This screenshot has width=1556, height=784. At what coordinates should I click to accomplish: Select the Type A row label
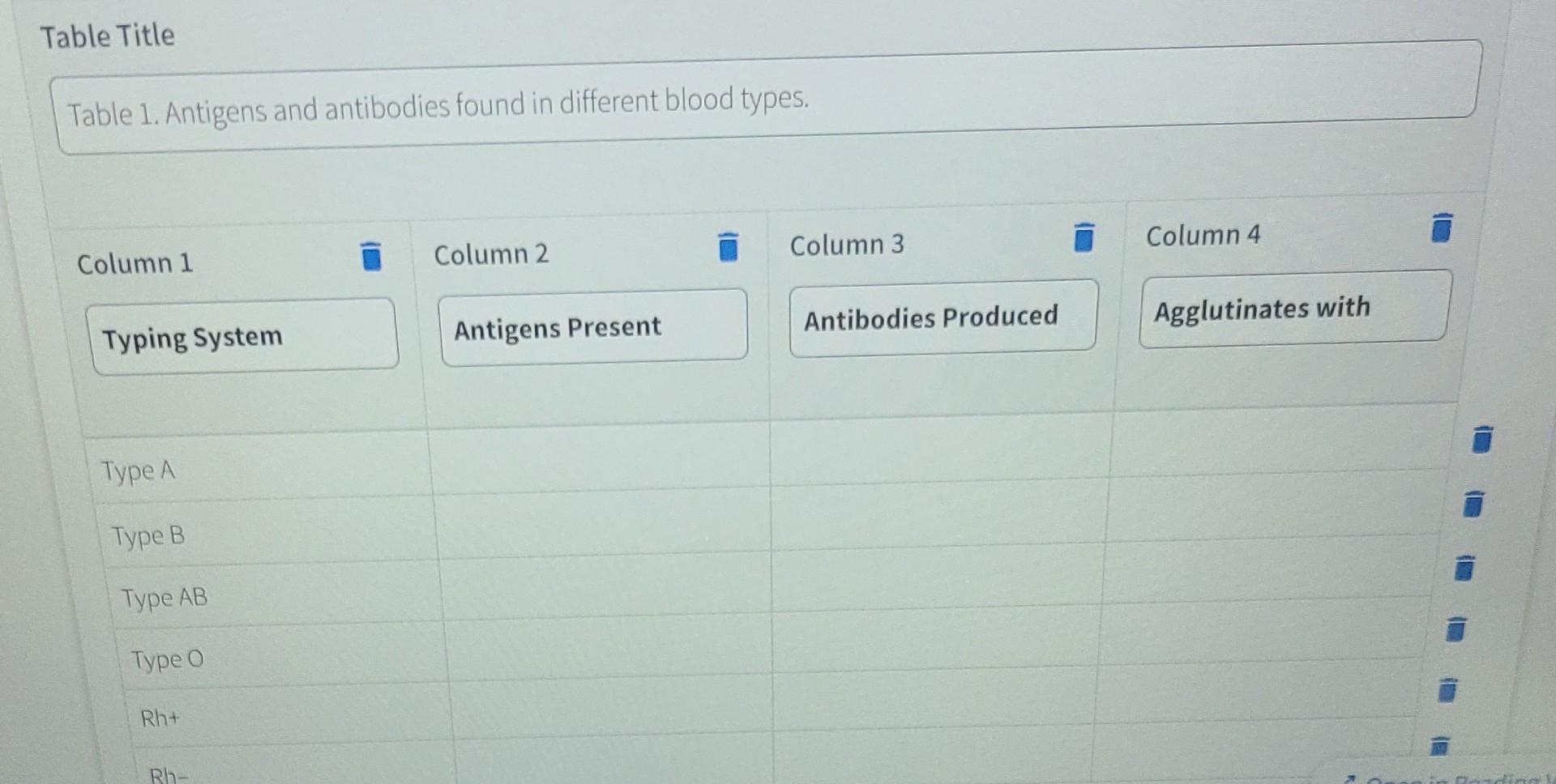point(139,471)
